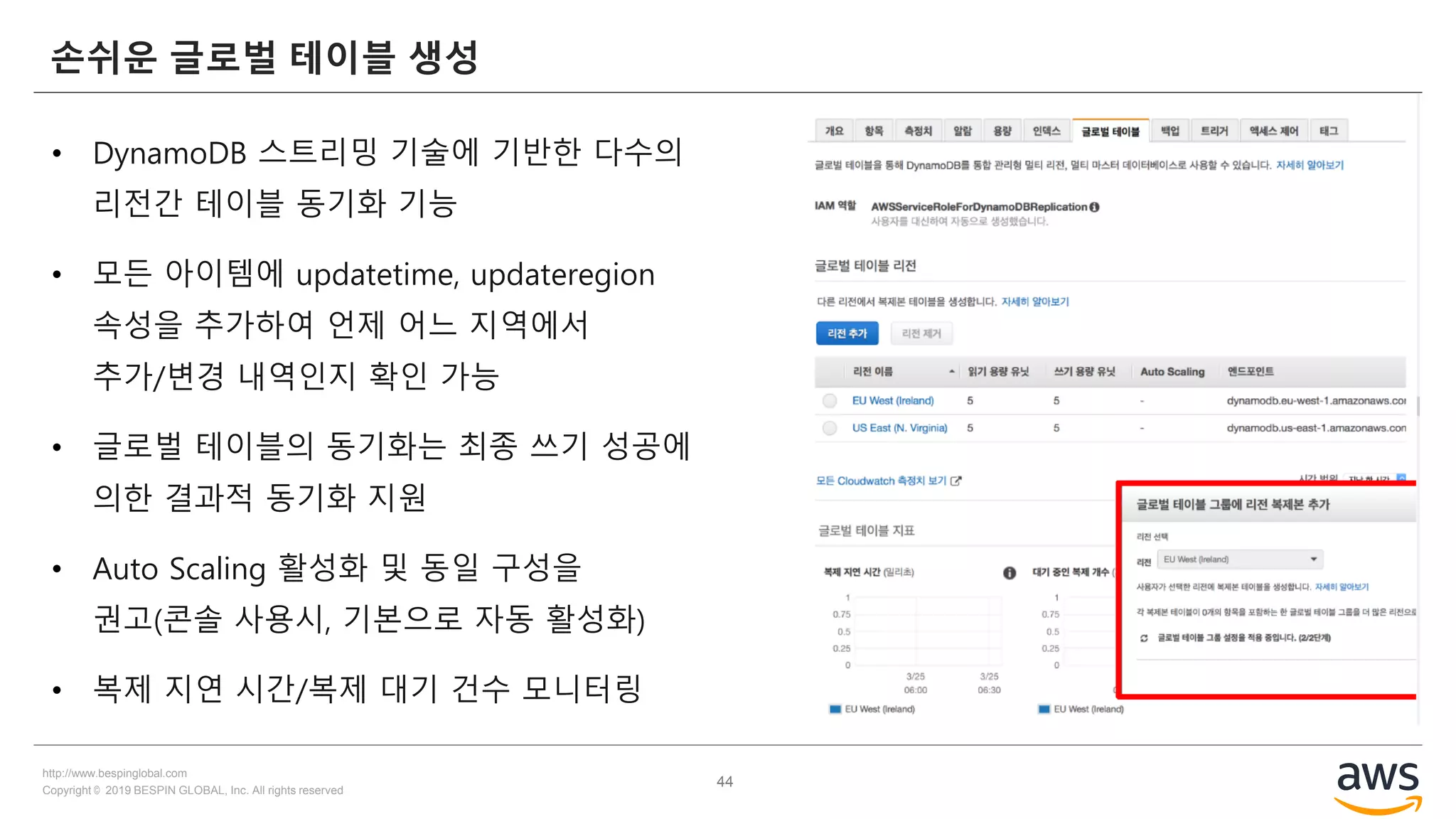The image size is (1456, 819).
Task: Click the 읽기 용량 유닛 column header
Action: pos(998,371)
